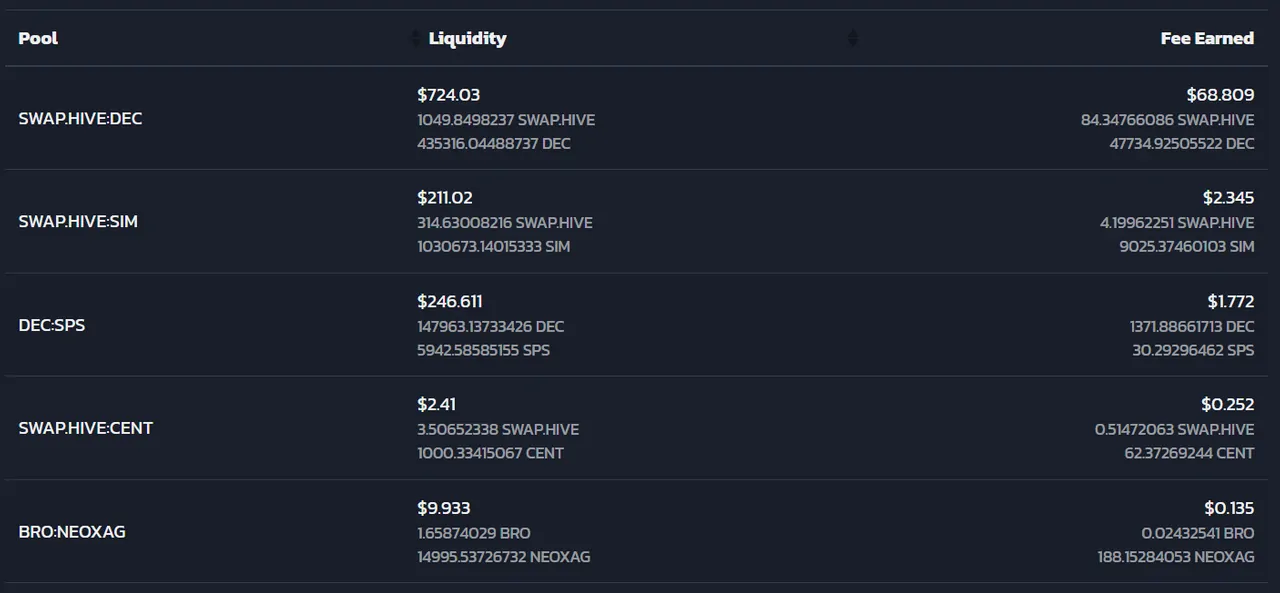Click the $724.03 liquidity value
The width and height of the screenshot is (1280, 593).
[448, 95]
